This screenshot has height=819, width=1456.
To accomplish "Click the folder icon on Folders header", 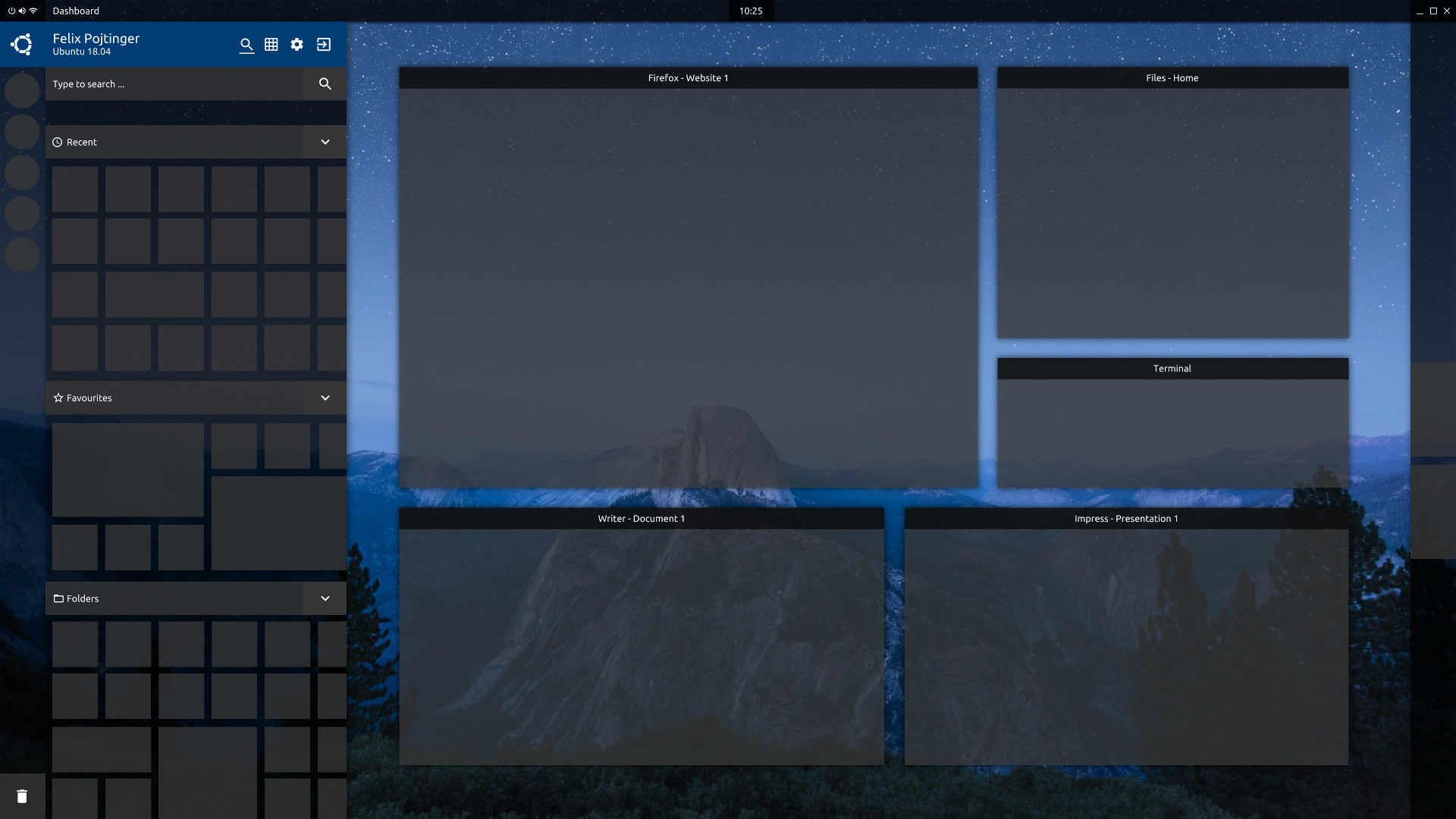I will 58,599.
